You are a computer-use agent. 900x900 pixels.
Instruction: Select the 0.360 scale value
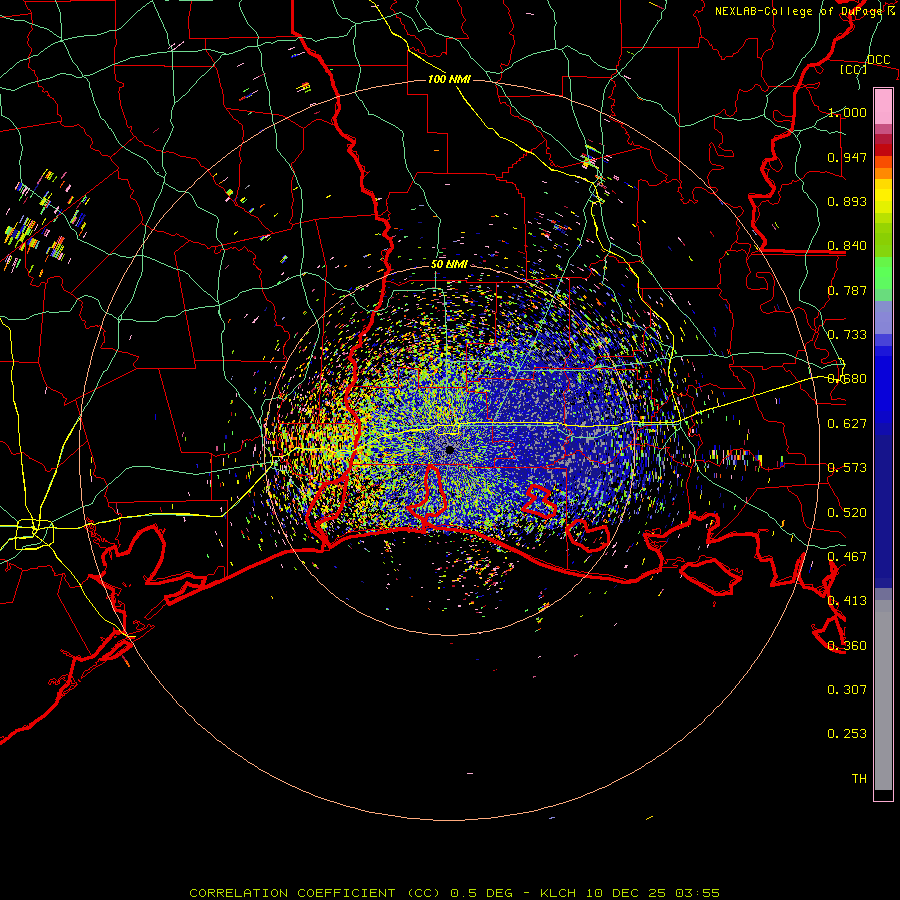847,646
